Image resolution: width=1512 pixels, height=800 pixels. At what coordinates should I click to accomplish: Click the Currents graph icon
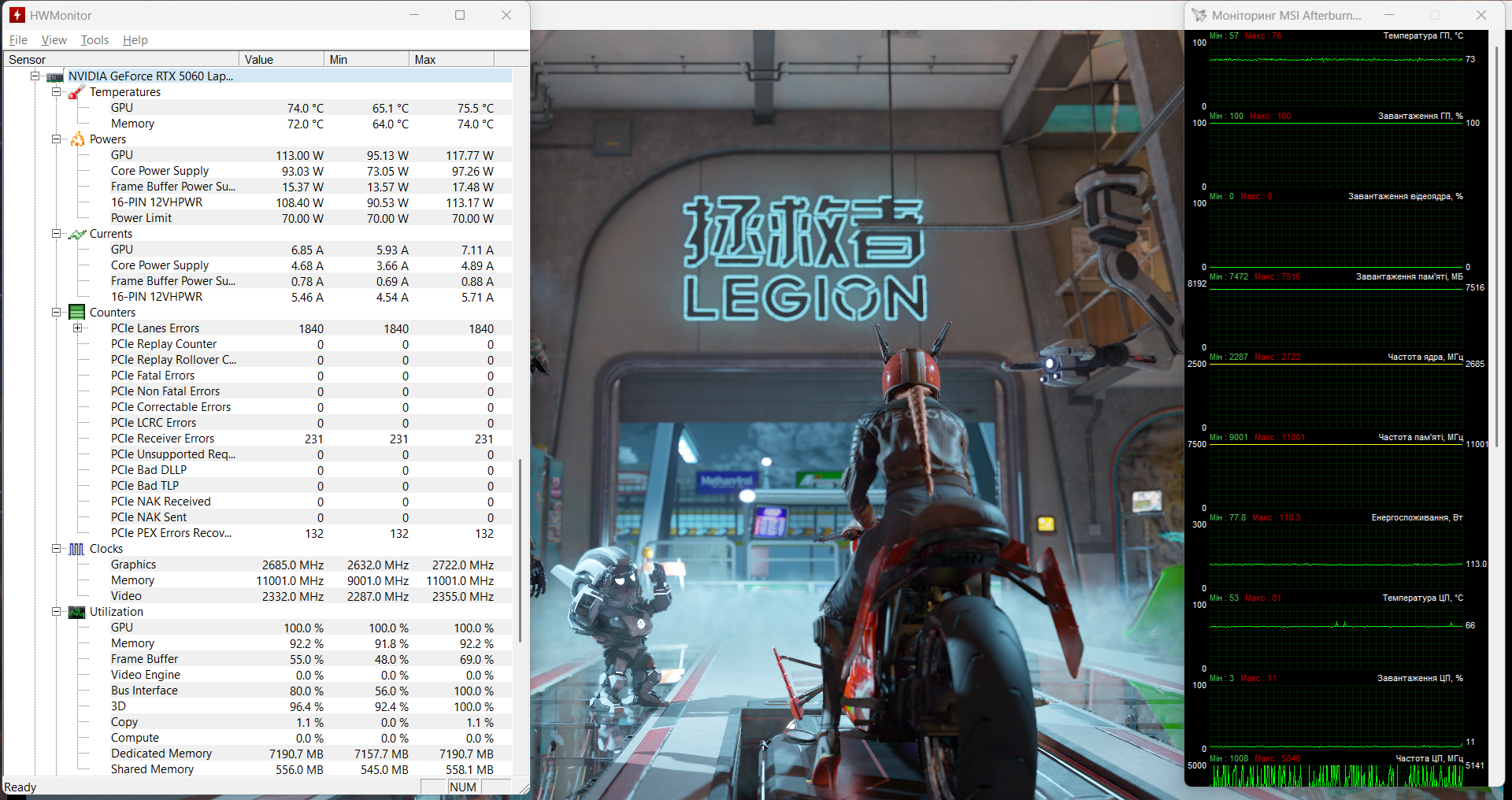point(76,234)
